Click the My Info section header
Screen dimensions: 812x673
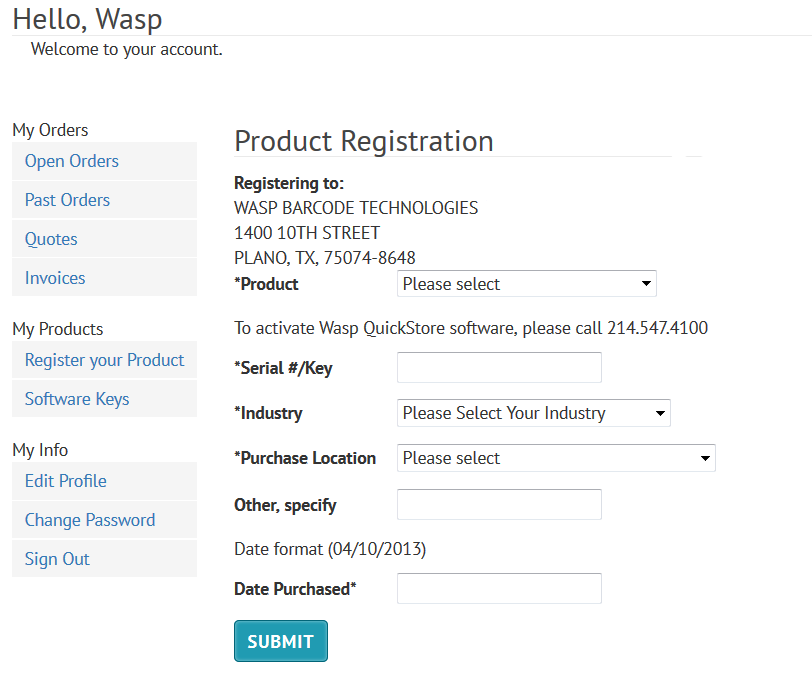coord(40,450)
